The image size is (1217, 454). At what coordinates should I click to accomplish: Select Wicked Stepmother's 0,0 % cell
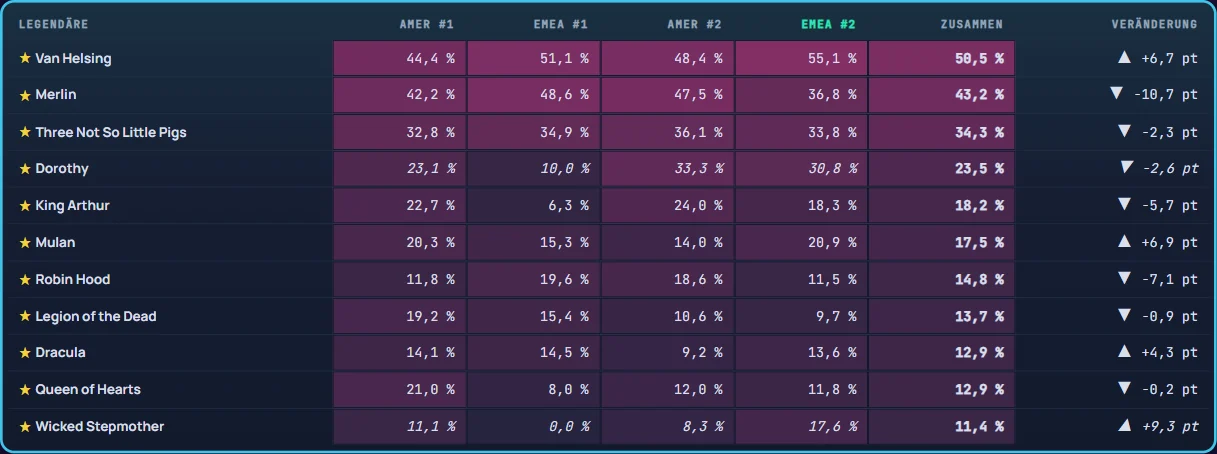click(534, 426)
